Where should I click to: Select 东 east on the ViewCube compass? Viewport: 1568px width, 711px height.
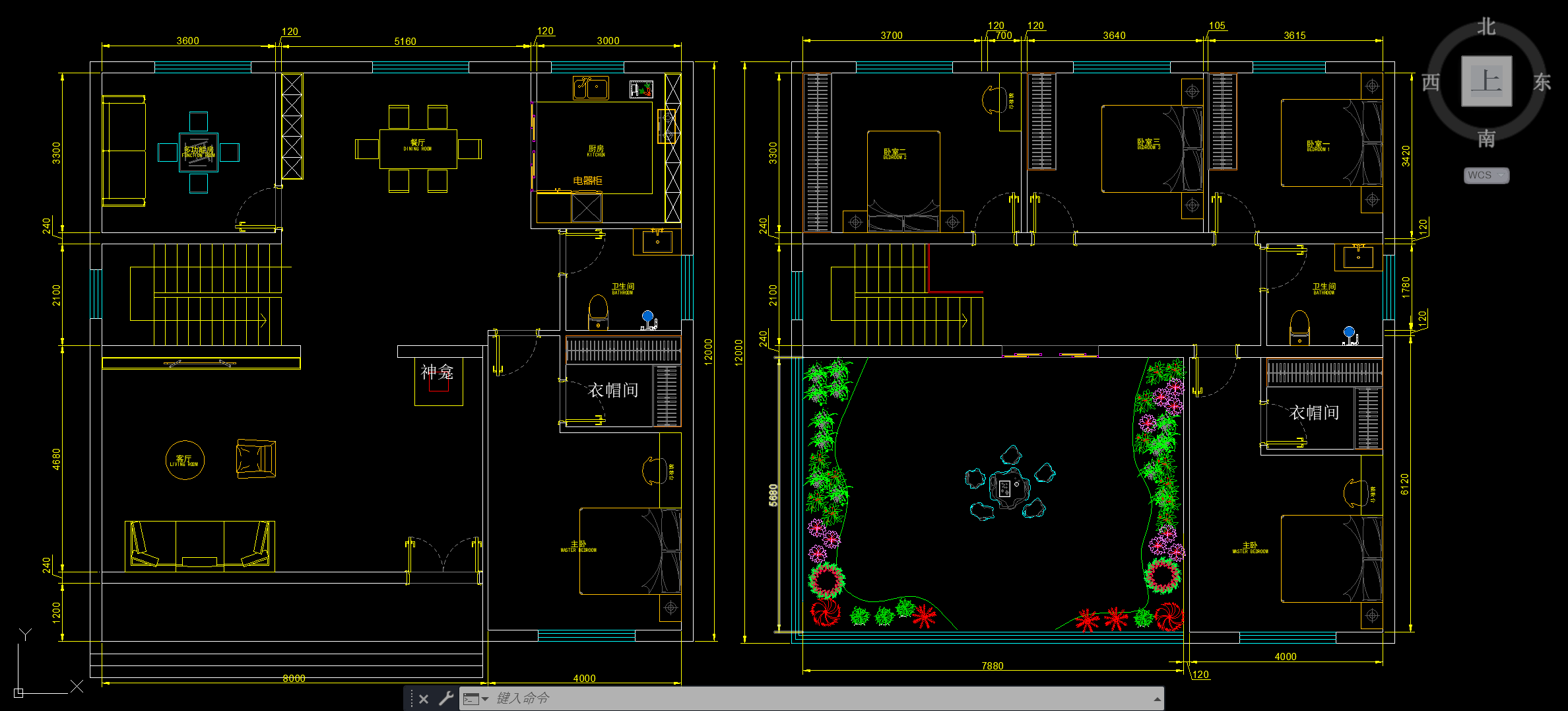[x=1542, y=82]
